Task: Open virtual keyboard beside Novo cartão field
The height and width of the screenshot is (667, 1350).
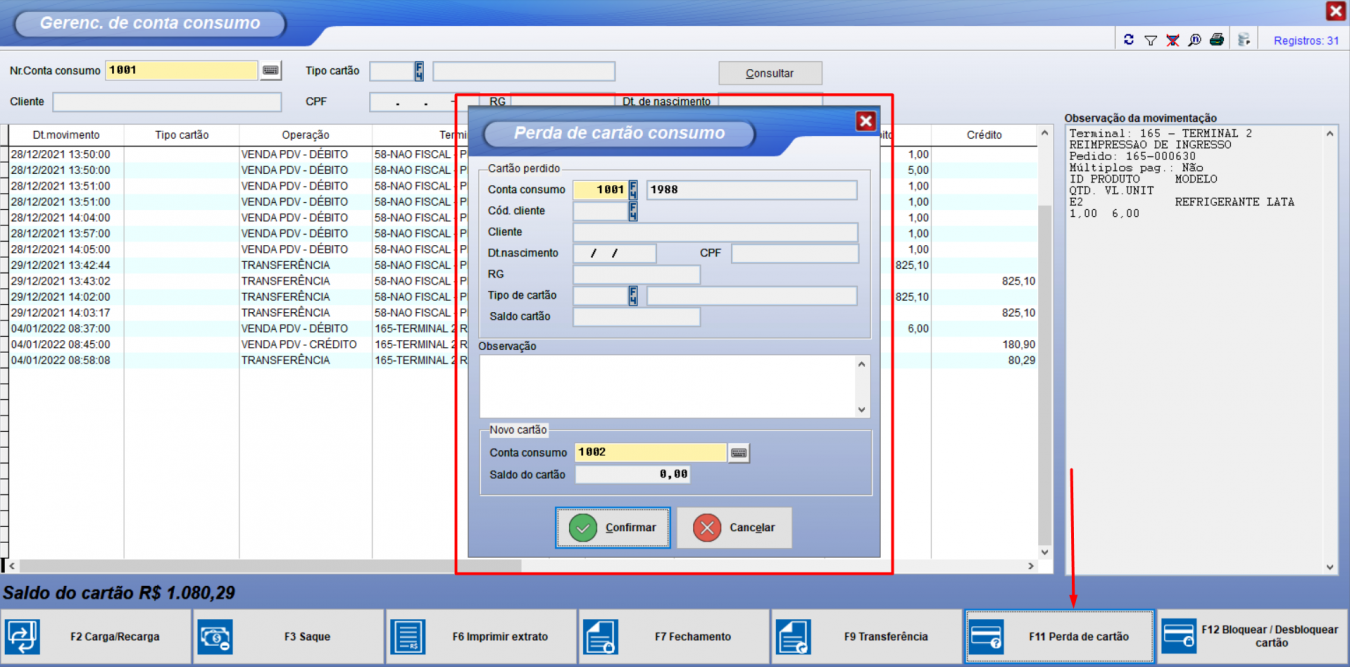Action: 739,453
